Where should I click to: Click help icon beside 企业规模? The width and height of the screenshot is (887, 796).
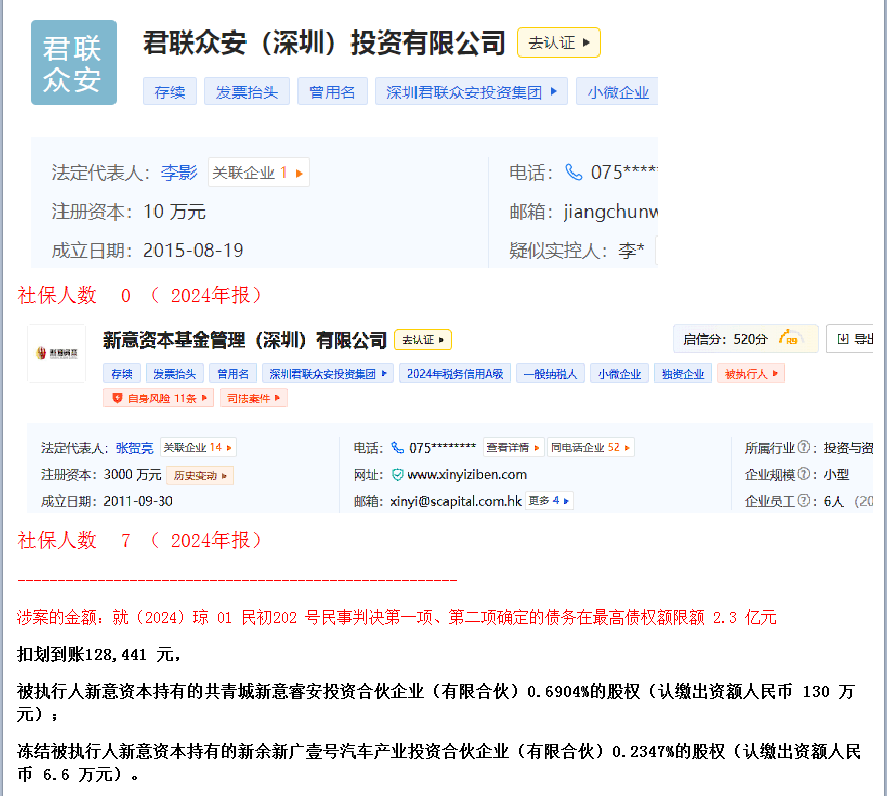click(x=803, y=474)
